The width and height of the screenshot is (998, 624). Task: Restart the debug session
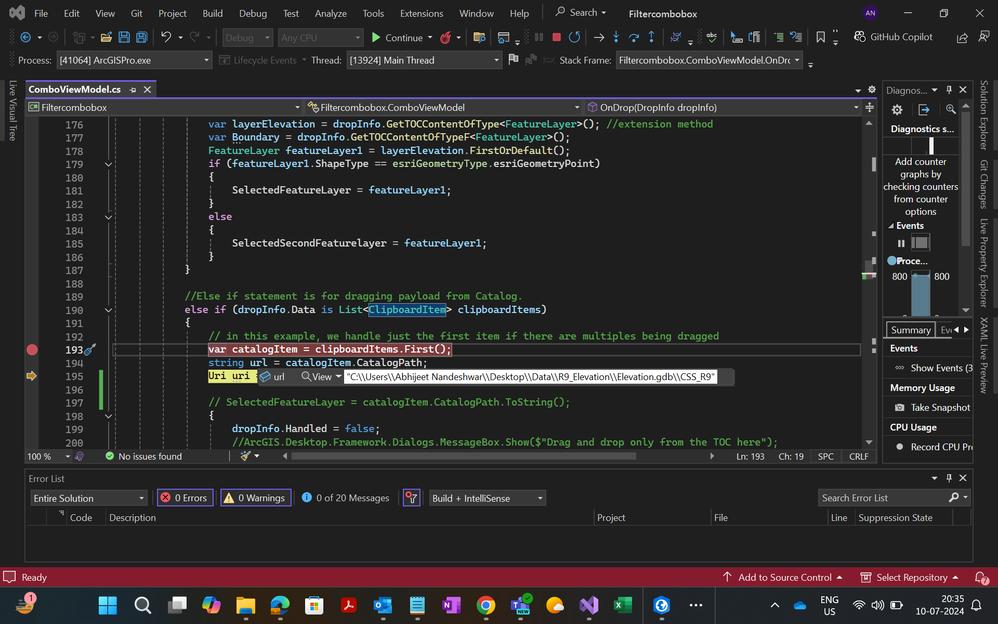(x=574, y=38)
